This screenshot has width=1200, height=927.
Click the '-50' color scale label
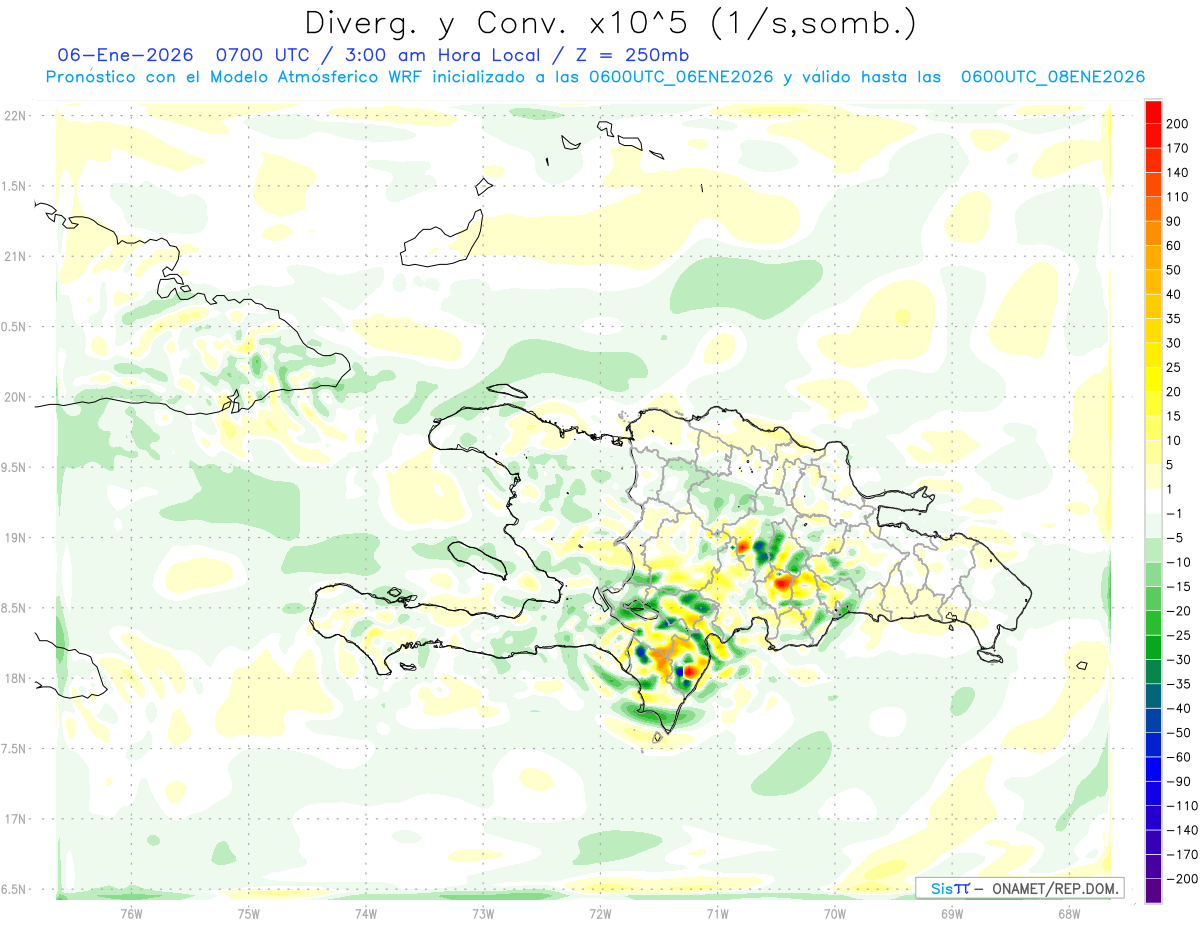click(1180, 733)
